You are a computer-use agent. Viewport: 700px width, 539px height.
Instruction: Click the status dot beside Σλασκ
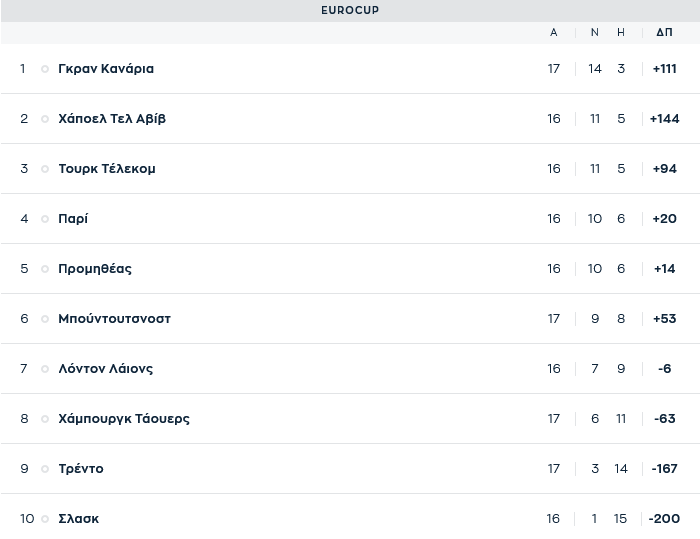pyautogui.click(x=45, y=519)
